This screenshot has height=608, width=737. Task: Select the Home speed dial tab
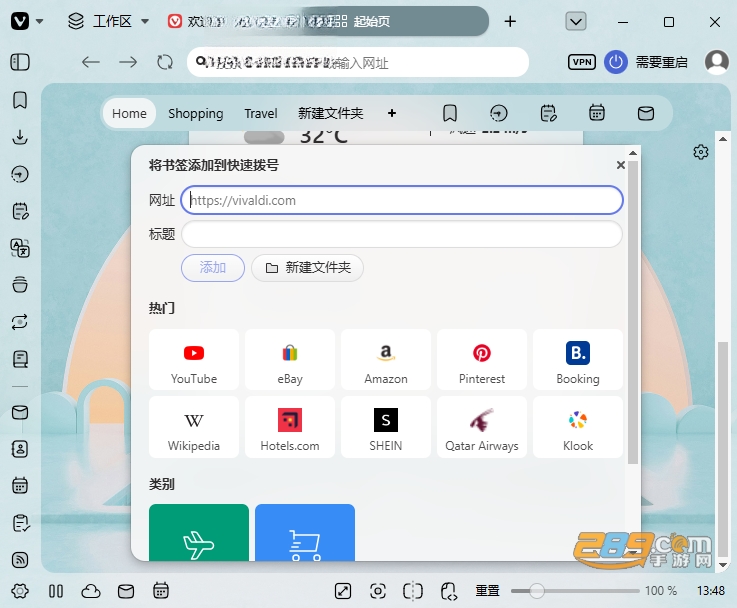[x=129, y=113]
